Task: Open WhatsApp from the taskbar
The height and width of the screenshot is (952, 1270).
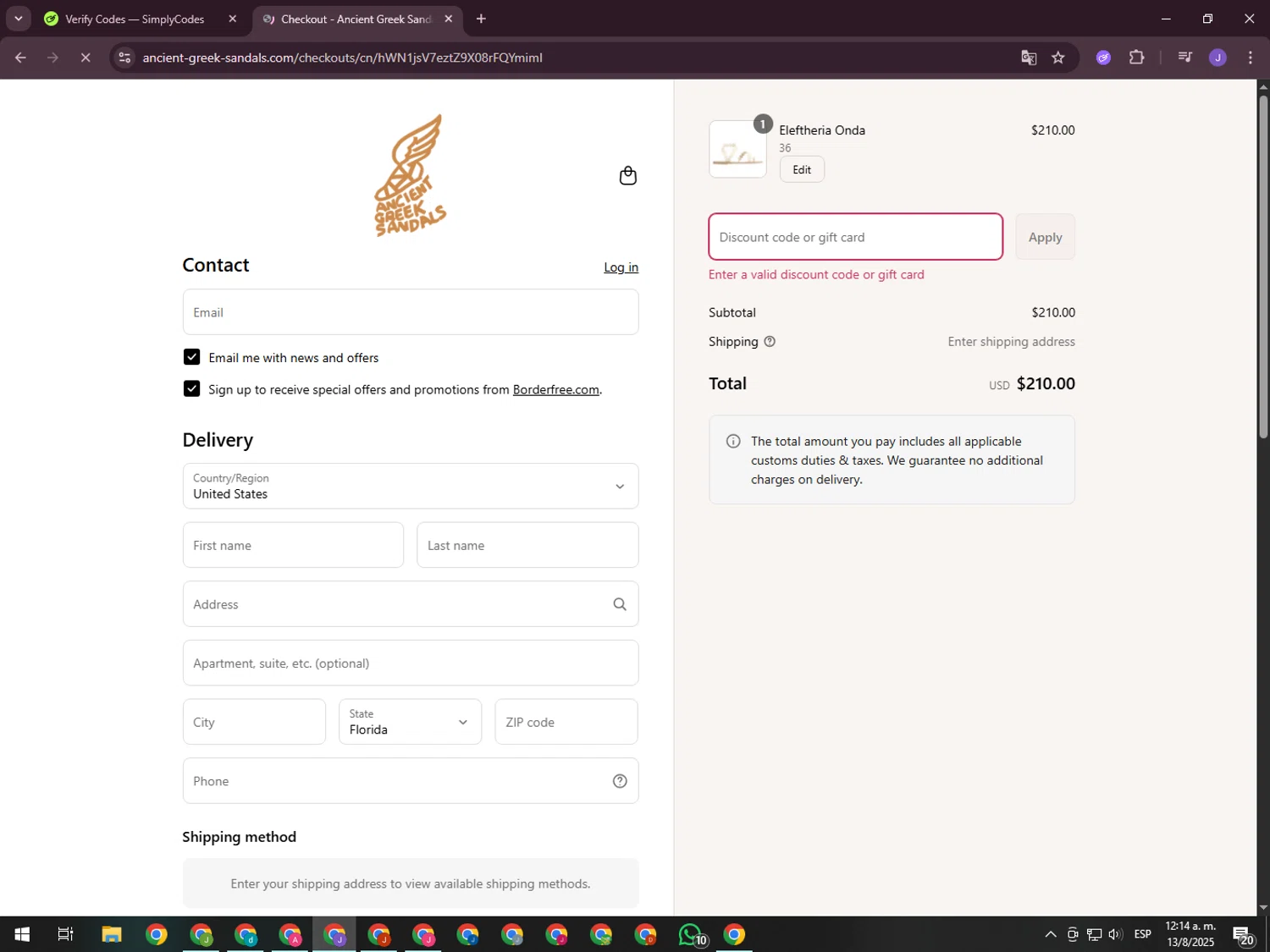Action: (692, 934)
